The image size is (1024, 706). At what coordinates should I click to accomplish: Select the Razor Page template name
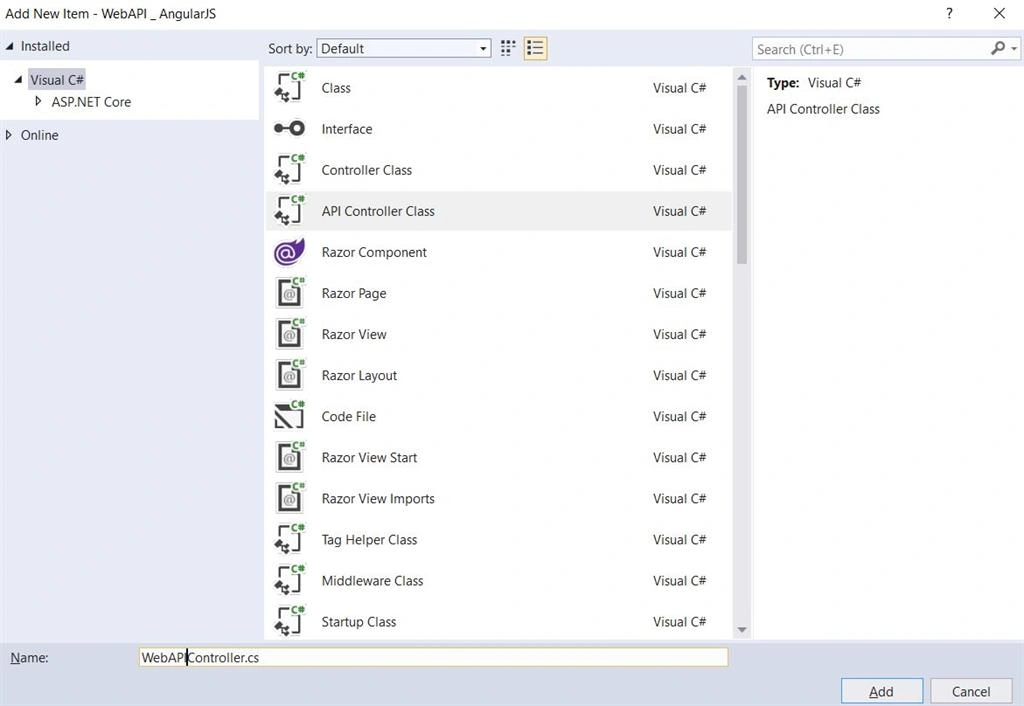click(x=353, y=294)
